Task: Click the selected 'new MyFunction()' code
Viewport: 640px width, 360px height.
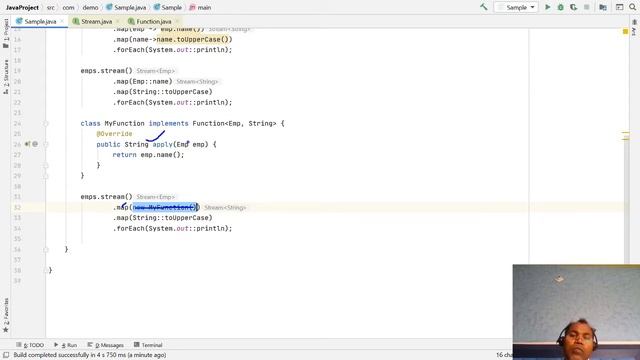Action: (165, 207)
